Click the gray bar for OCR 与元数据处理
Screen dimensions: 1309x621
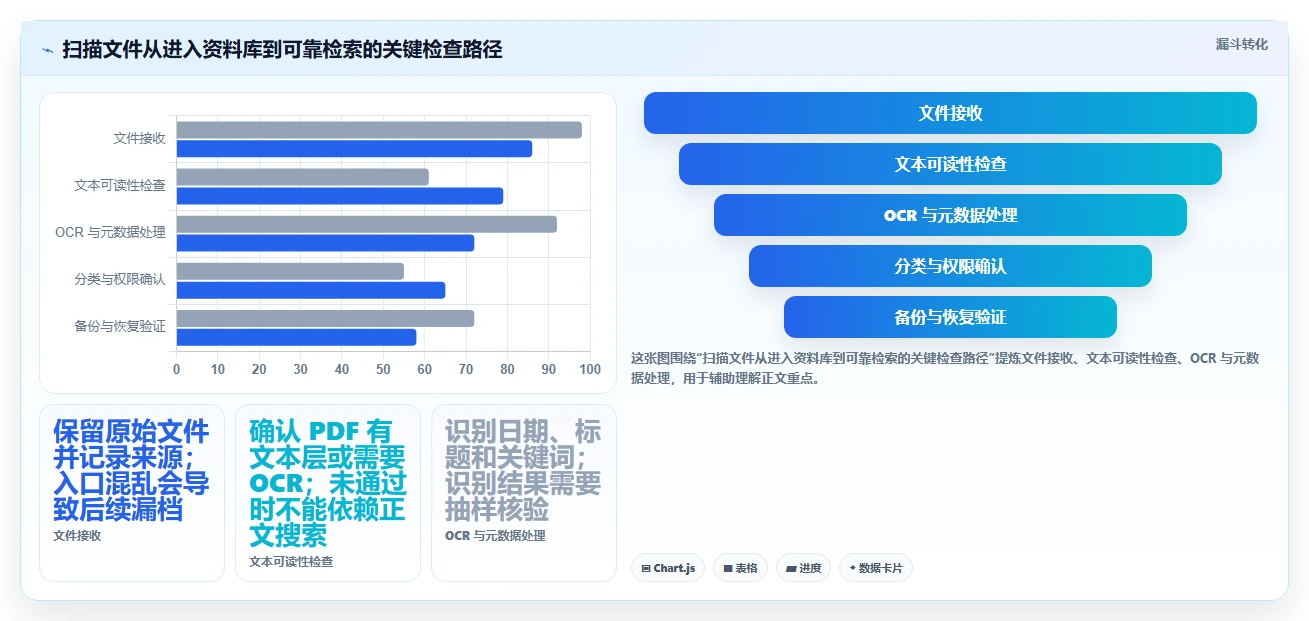click(x=367, y=225)
